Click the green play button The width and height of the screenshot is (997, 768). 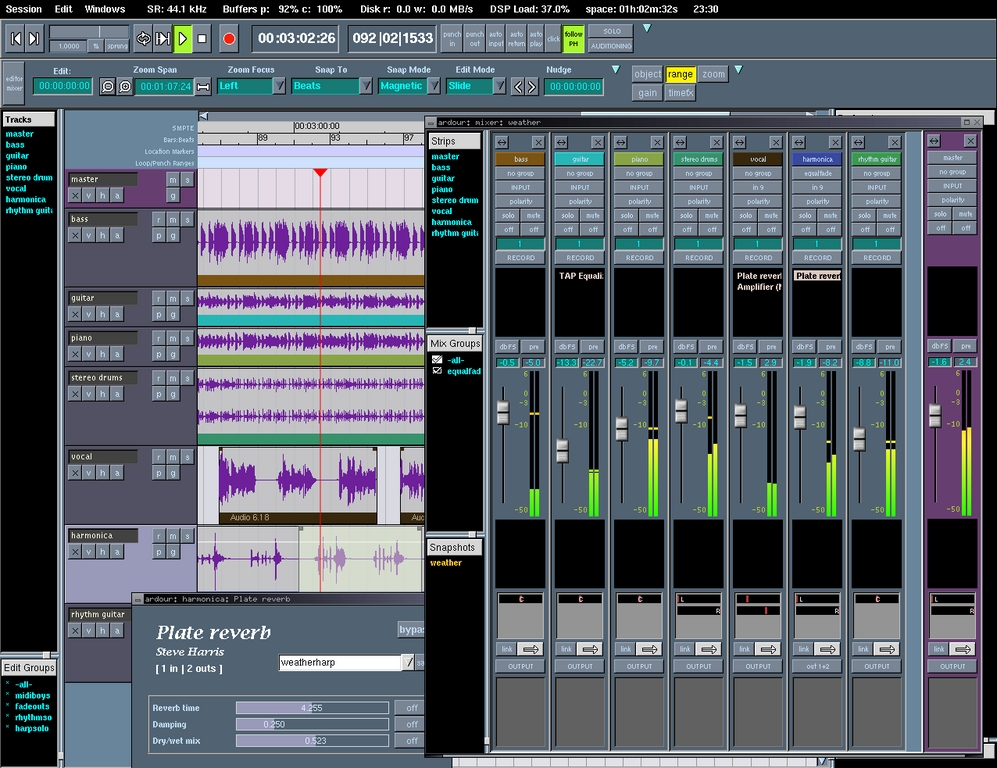coord(183,39)
